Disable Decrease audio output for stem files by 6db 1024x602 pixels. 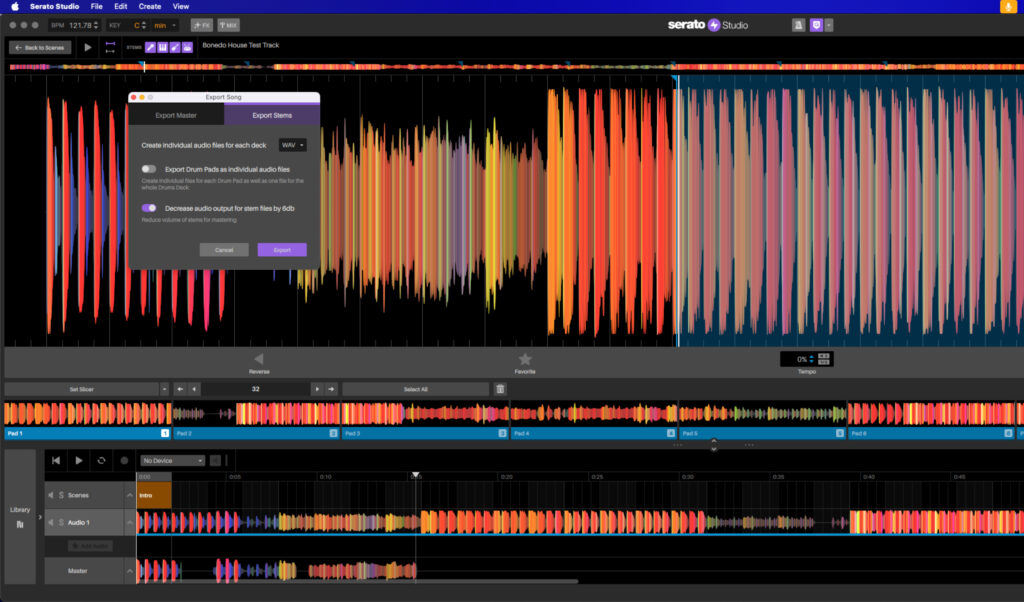coord(148,207)
